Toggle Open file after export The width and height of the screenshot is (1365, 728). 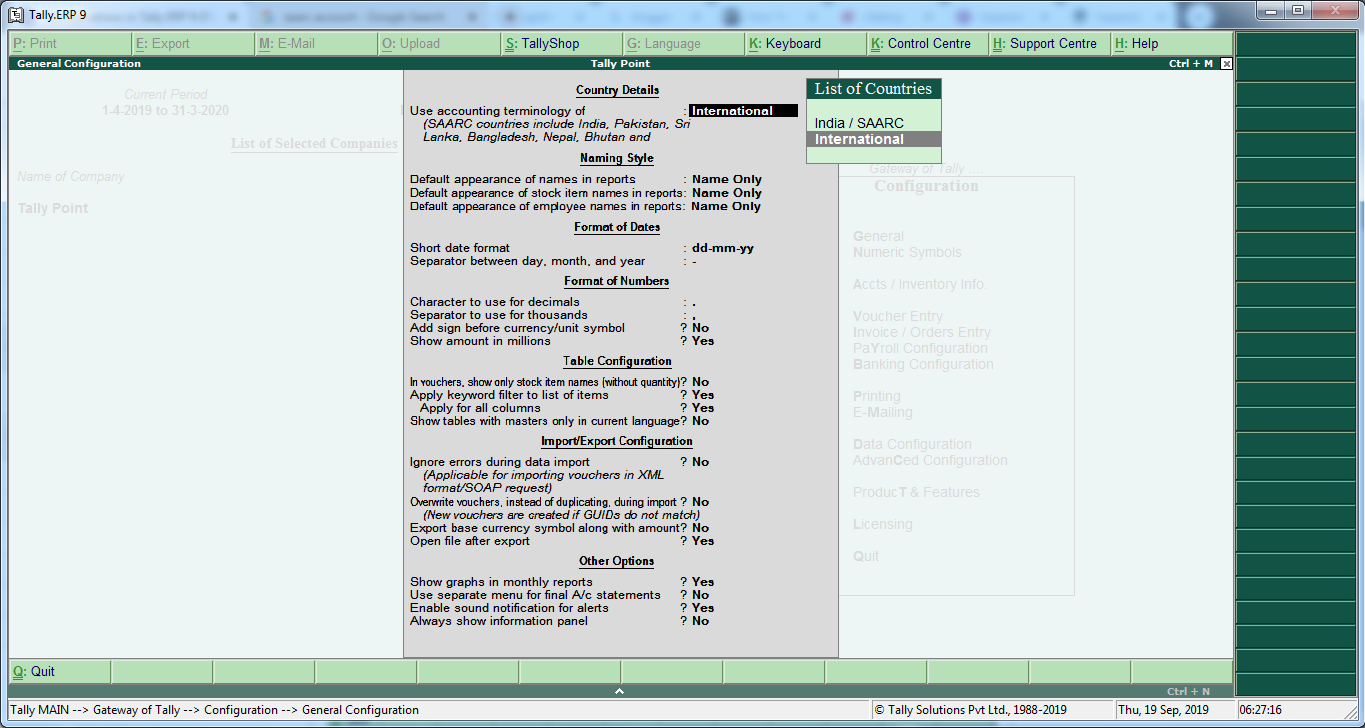pos(703,541)
